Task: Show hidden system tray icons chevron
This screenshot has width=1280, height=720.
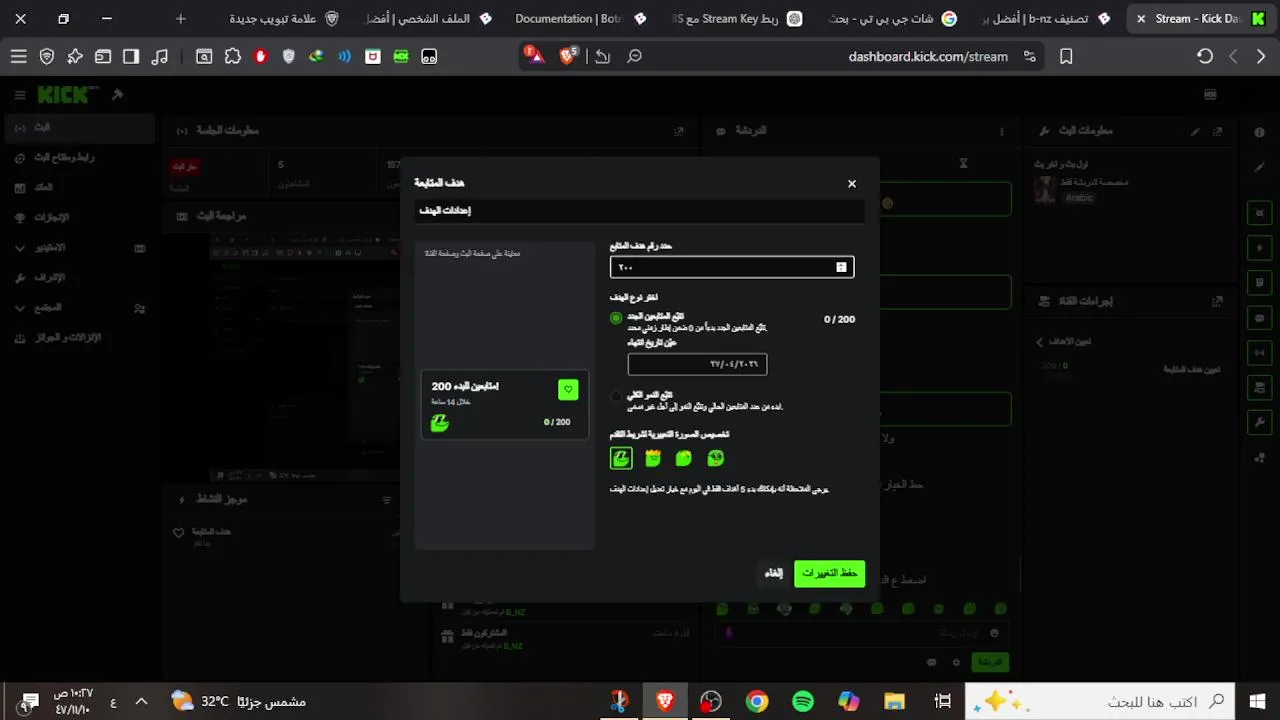Action: 141,701
